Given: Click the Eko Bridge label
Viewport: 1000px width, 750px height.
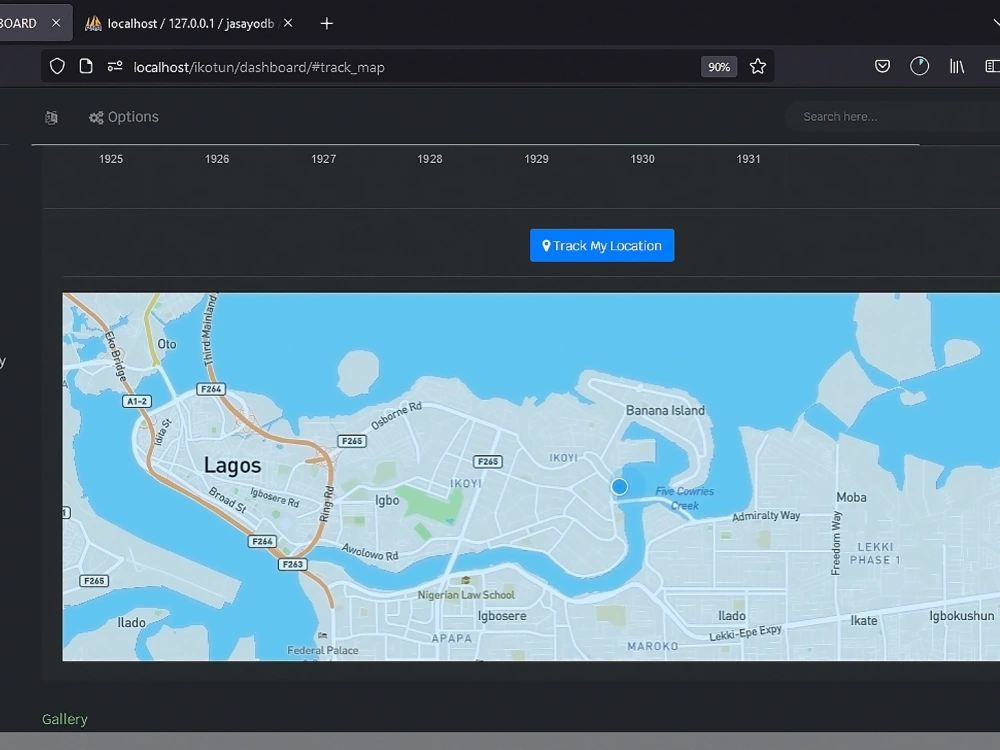Looking at the screenshot, I should coord(116,356).
